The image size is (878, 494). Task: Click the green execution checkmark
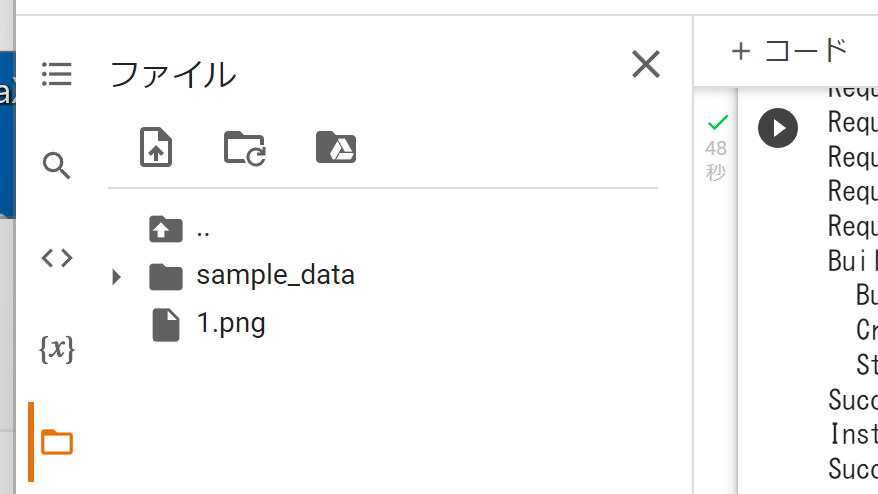[717, 122]
